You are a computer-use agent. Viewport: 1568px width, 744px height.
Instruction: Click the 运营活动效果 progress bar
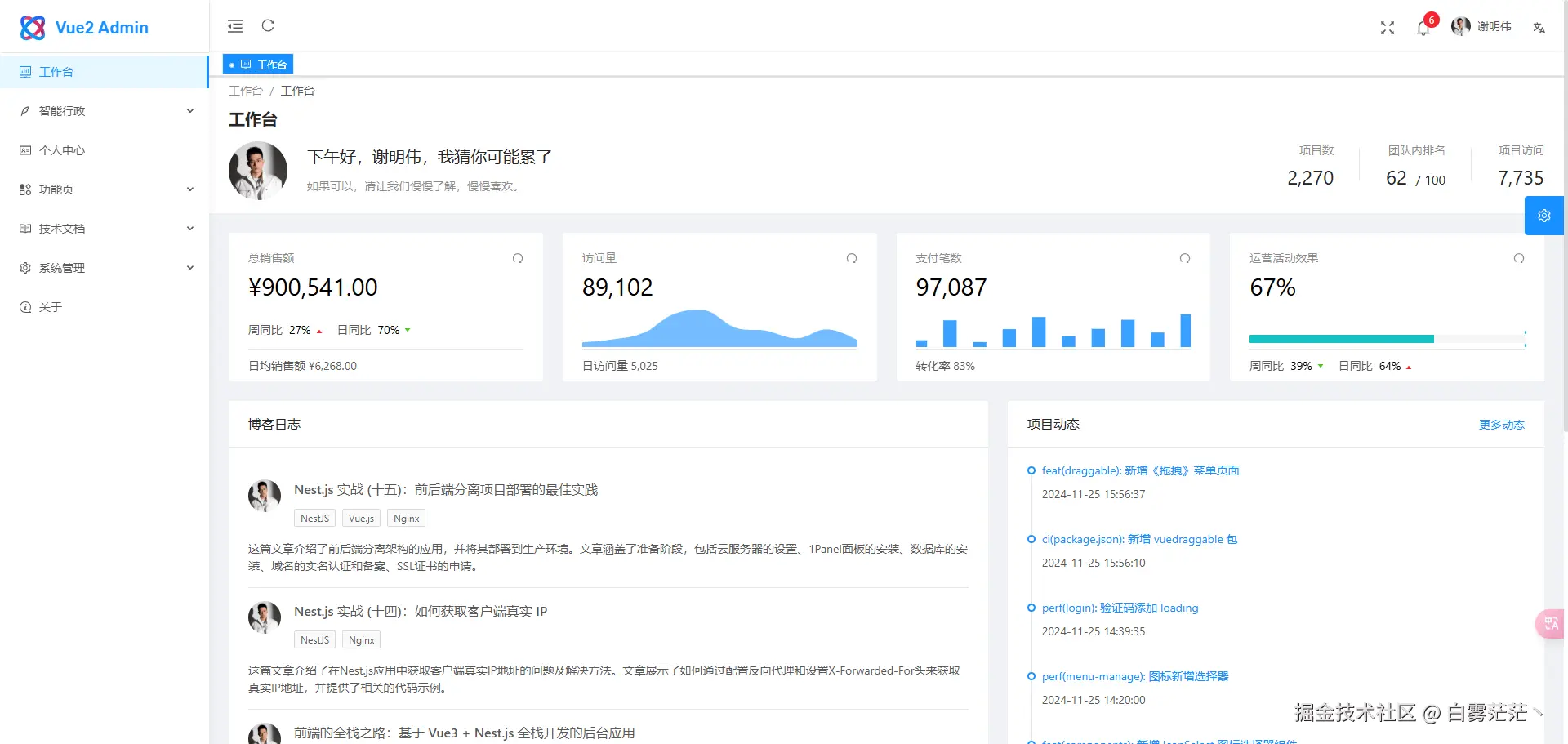coord(1387,339)
